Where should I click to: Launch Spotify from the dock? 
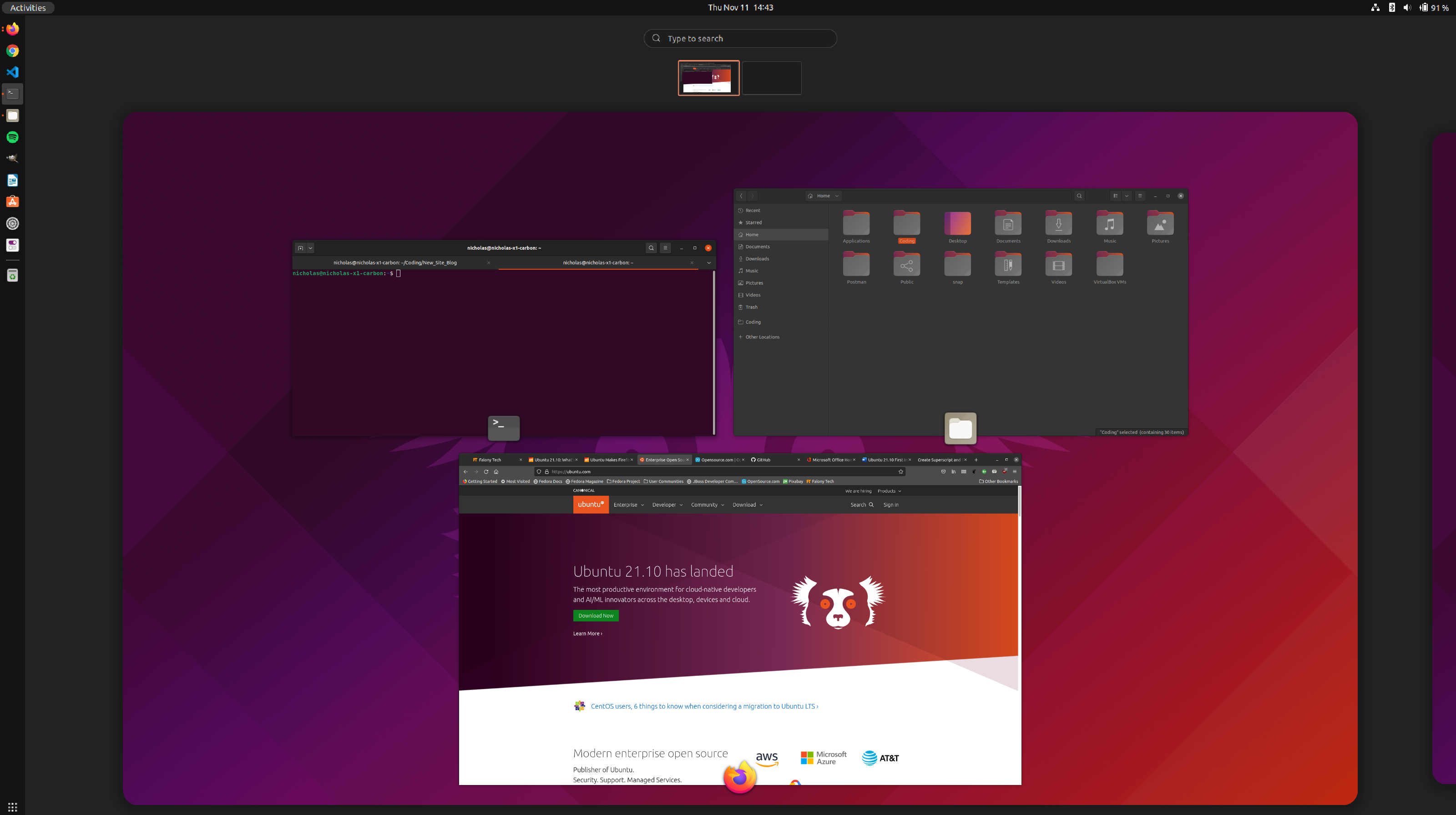tap(12, 137)
